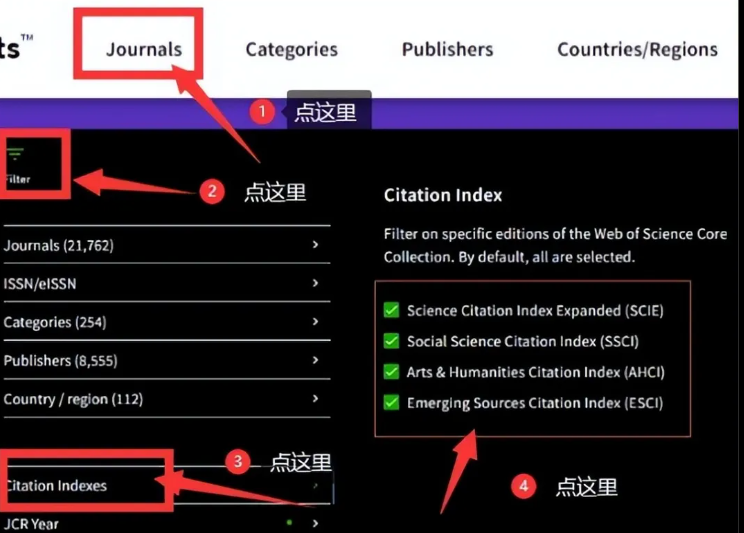Uncheck Science Citation Index Expanded (SCIE)
744x533 pixels.
point(392,311)
